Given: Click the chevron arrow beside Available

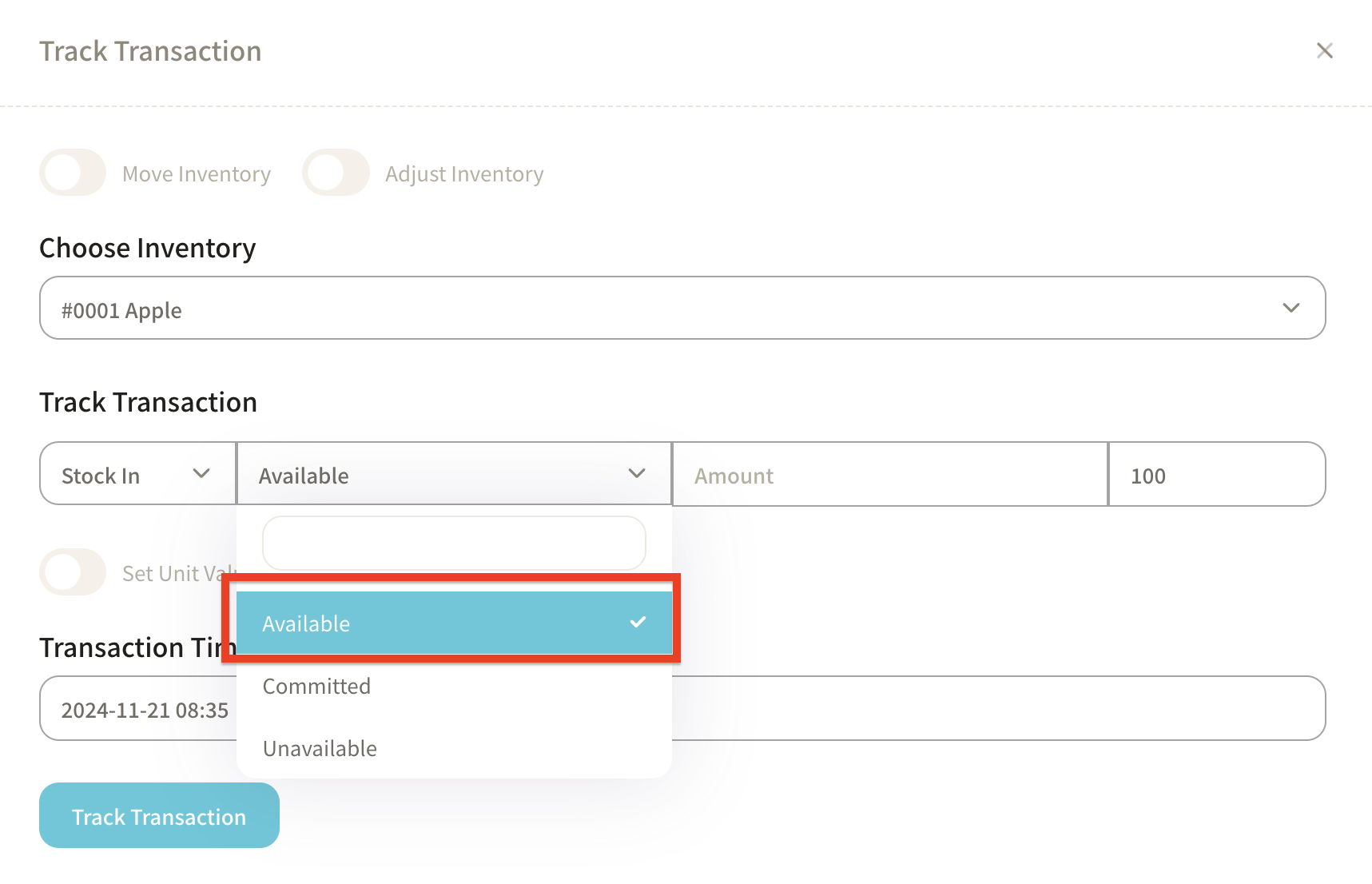Looking at the screenshot, I should [x=637, y=474].
